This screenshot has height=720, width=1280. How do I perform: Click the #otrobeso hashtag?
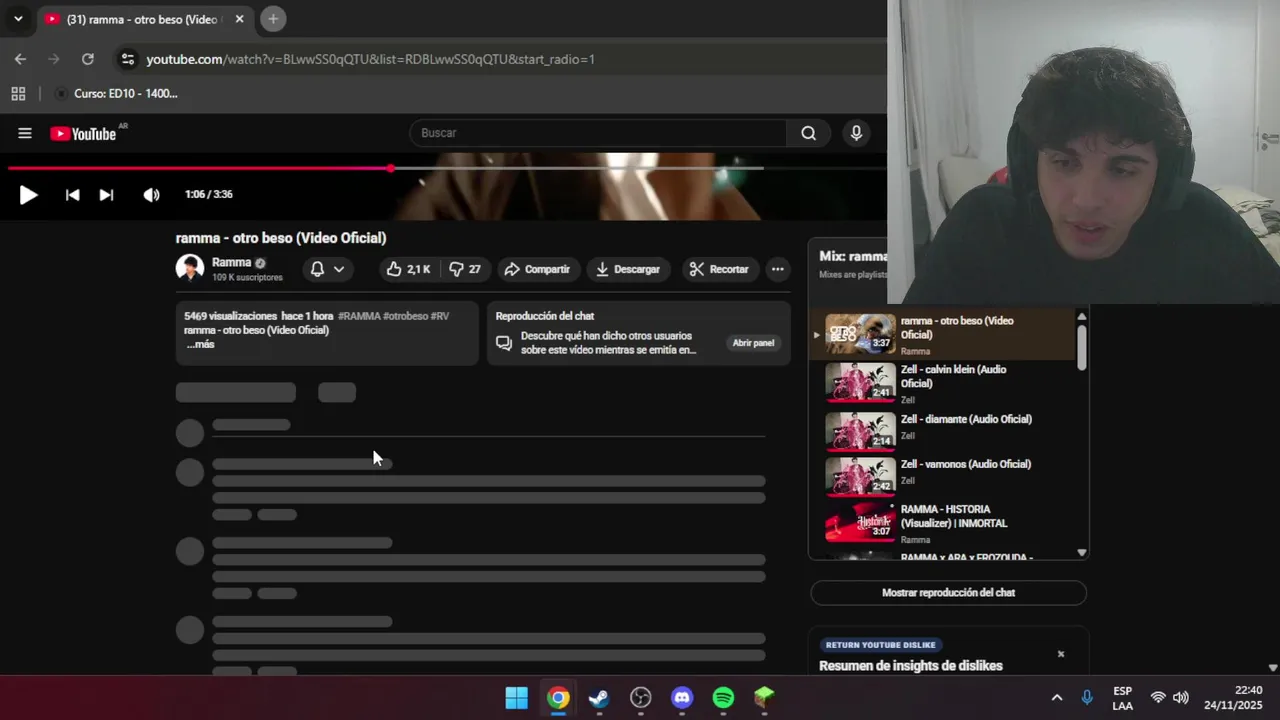point(405,316)
